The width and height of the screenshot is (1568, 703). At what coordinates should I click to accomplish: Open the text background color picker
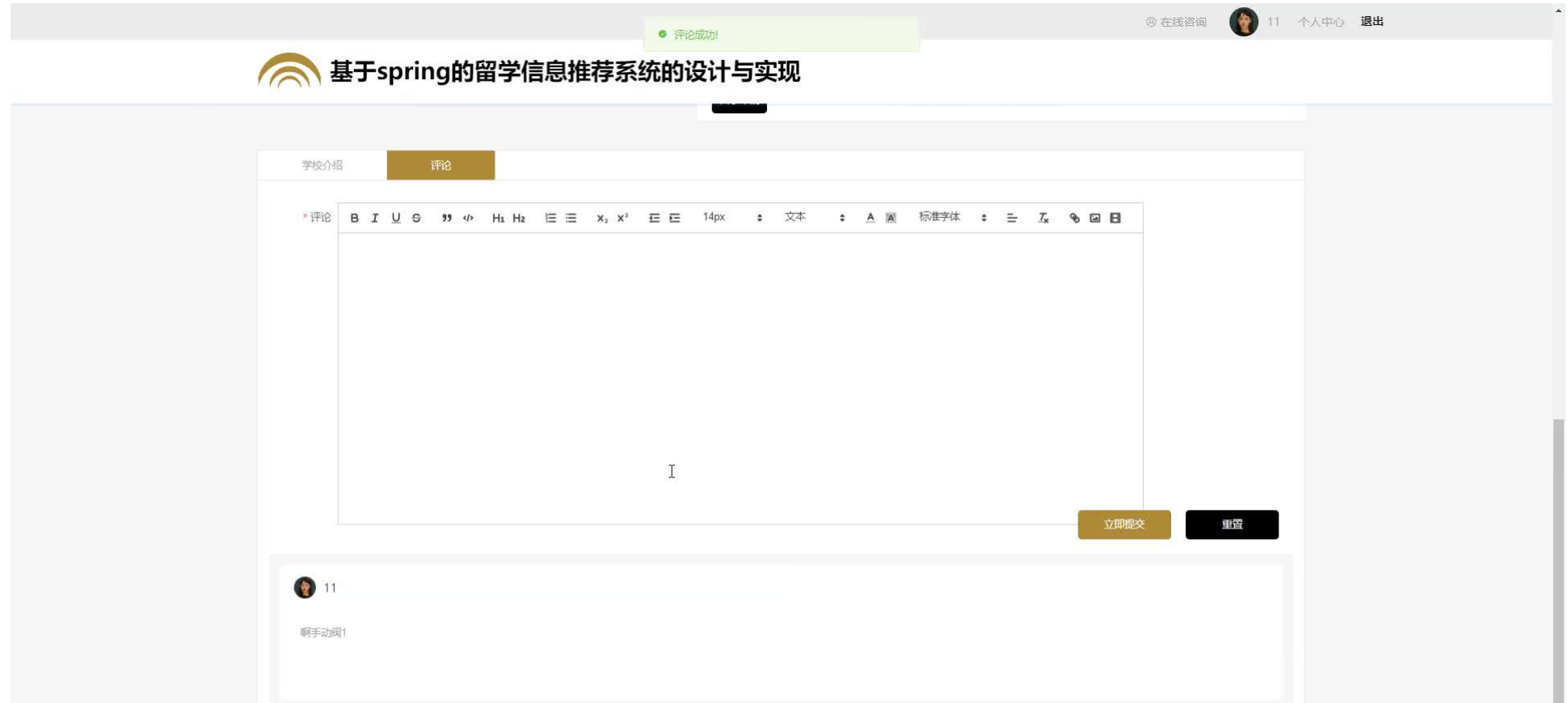click(891, 218)
